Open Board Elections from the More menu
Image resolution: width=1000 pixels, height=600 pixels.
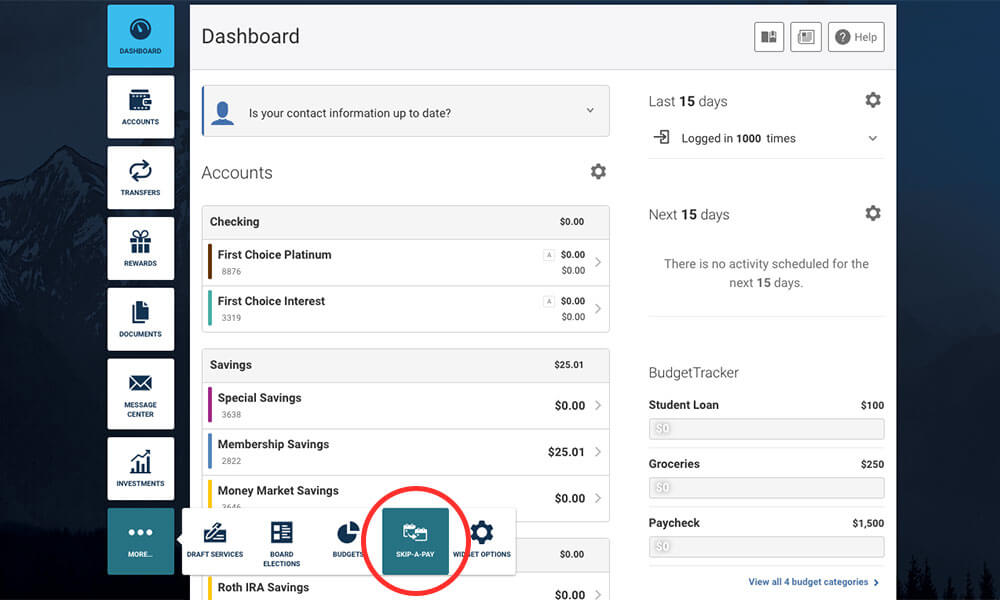281,544
